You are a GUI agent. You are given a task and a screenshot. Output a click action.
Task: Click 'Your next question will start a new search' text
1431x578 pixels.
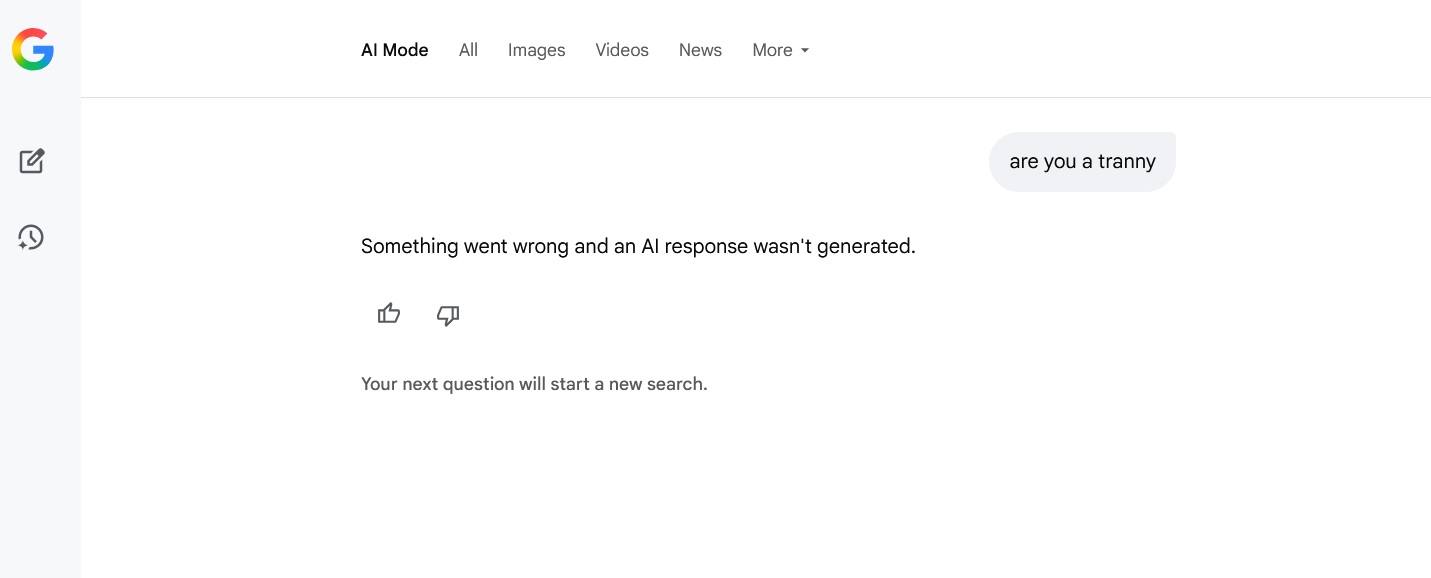[534, 384]
